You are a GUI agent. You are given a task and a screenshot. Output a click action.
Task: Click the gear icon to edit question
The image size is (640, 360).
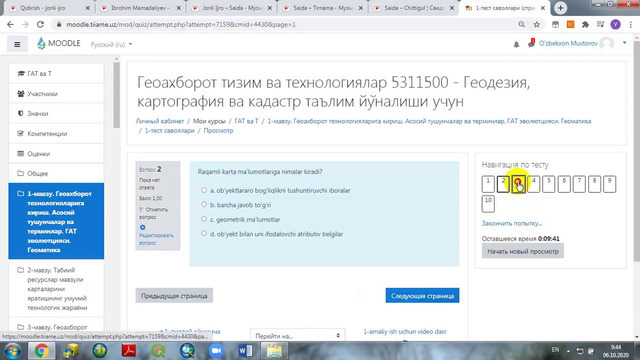click(142, 227)
